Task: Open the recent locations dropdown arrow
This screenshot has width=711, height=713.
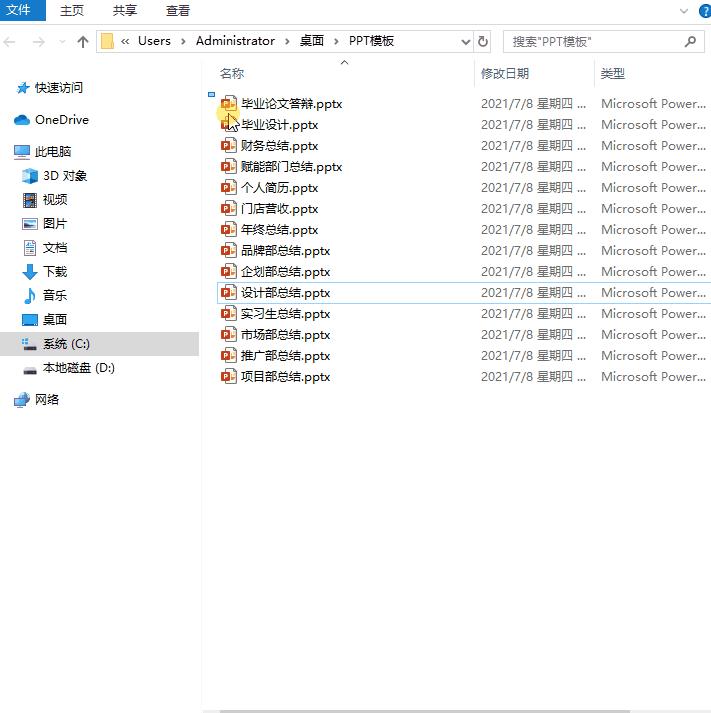Action: click(62, 42)
